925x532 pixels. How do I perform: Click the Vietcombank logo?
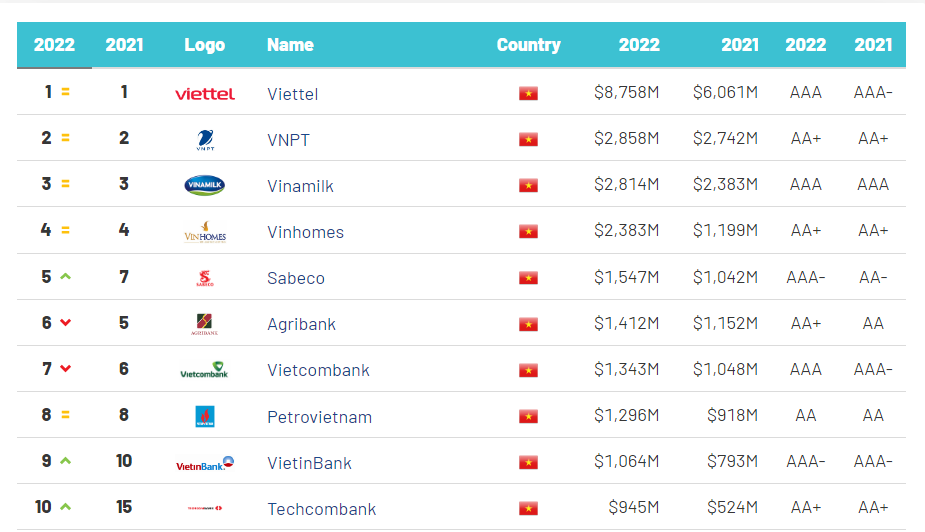click(x=204, y=370)
